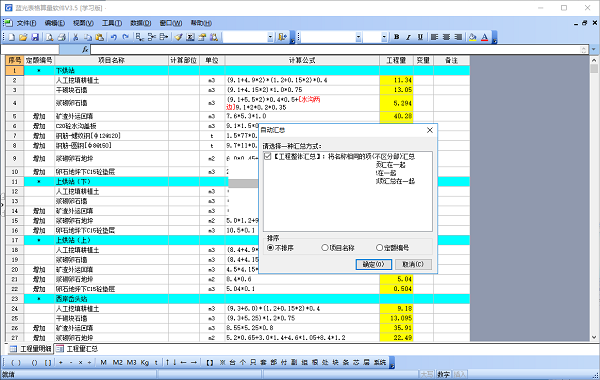Screen dimensions: 600x380
Task: Select row 2 cell 人工挖填耕植土
Action: 111,80
